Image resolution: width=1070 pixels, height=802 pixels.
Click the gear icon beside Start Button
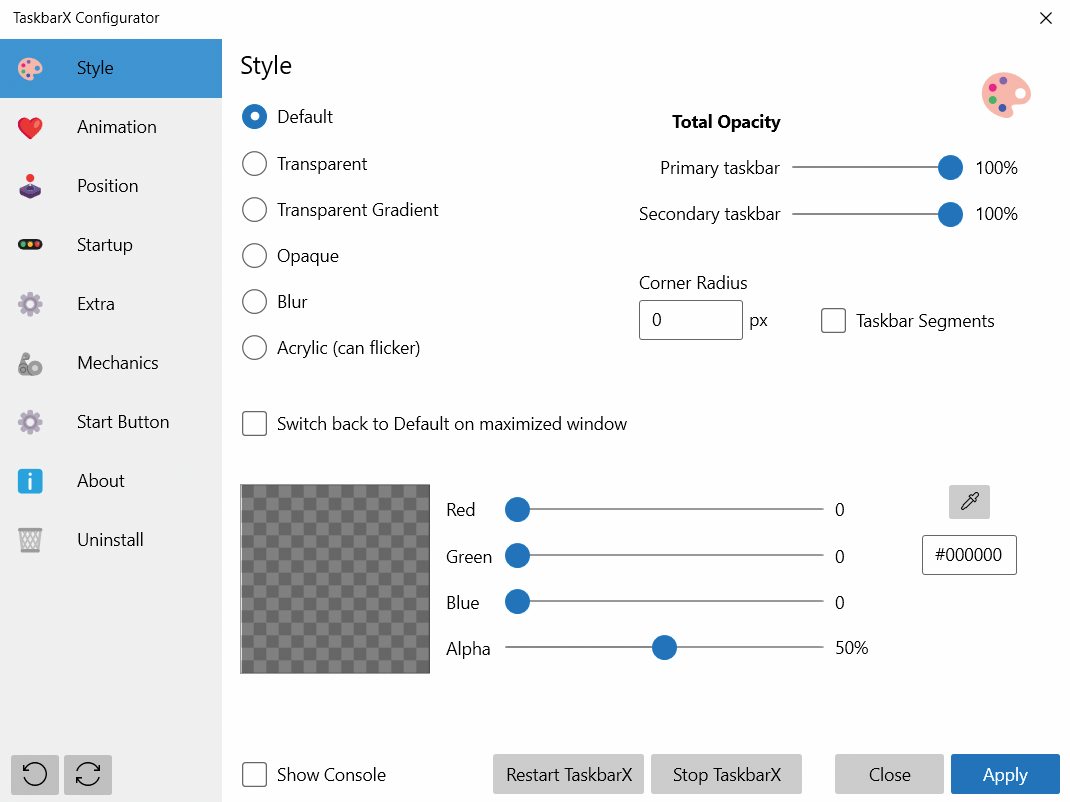pos(30,422)
